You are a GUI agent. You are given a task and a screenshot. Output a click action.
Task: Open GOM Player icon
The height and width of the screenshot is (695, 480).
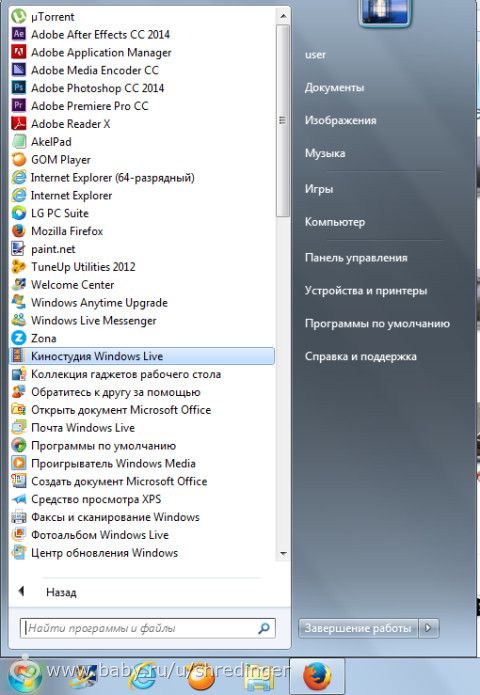pos(19,160)
